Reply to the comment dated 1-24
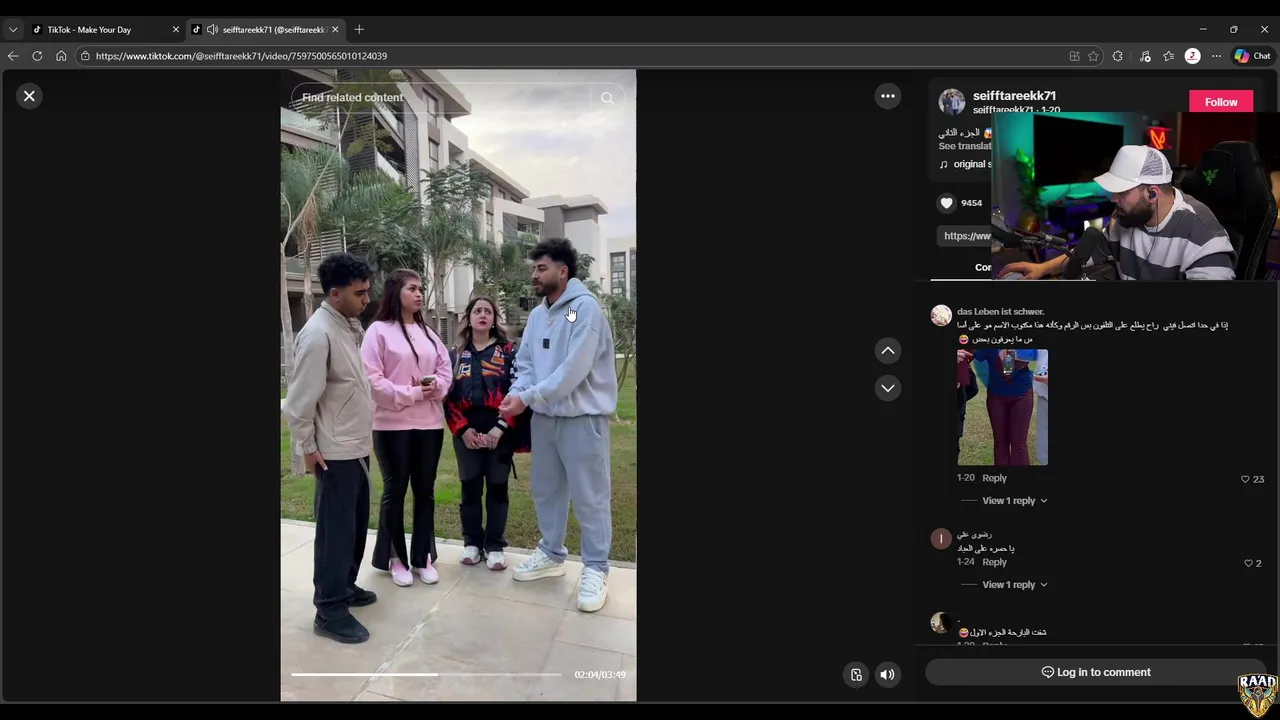Viewport: 1280px width, 720px height. (x=994, y=562)
